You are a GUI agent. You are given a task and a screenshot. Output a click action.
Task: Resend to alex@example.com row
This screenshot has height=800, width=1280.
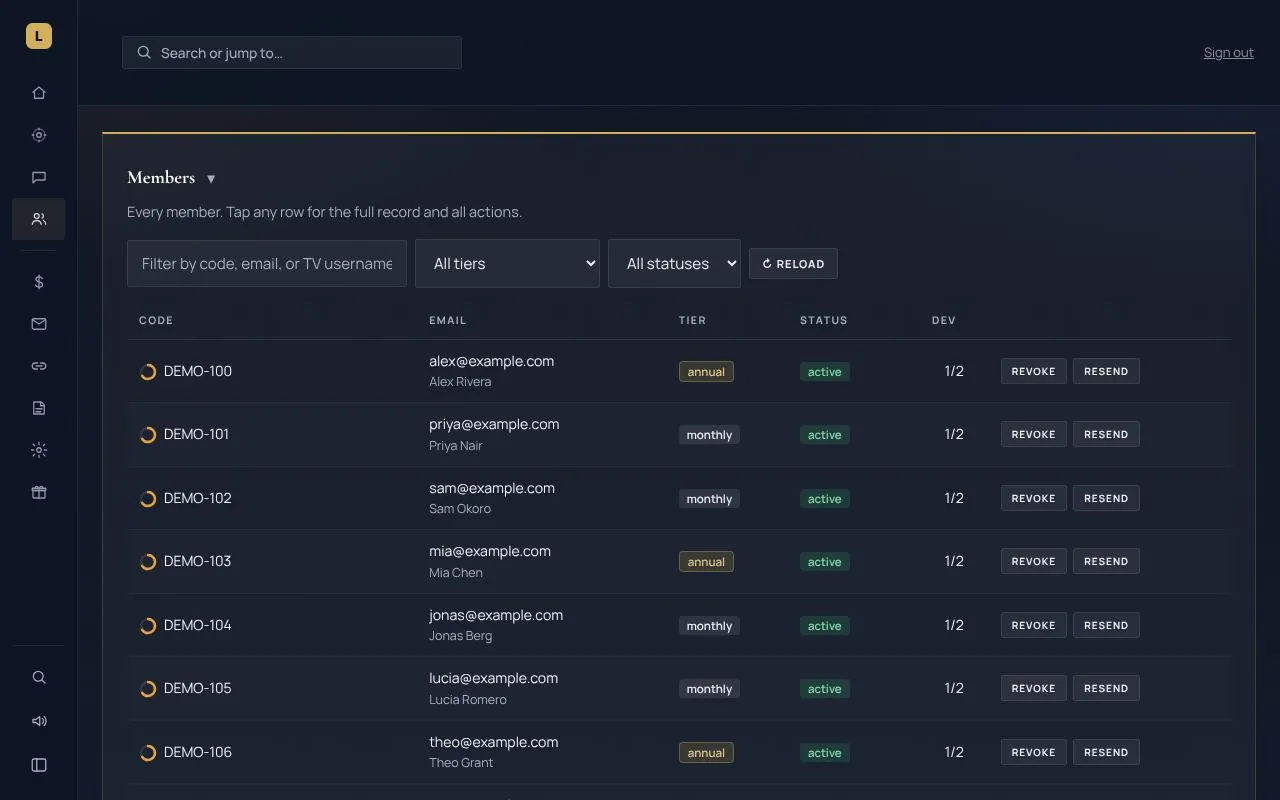tap(1106, 371)
